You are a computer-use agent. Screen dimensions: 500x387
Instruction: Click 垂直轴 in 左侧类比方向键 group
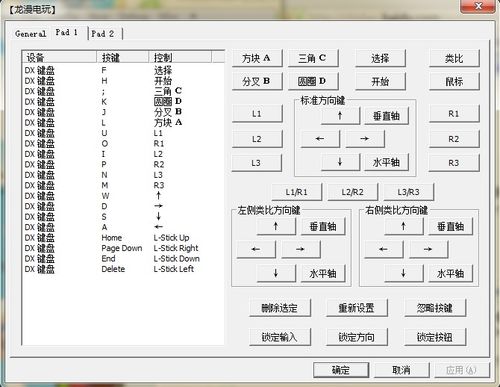323,227
